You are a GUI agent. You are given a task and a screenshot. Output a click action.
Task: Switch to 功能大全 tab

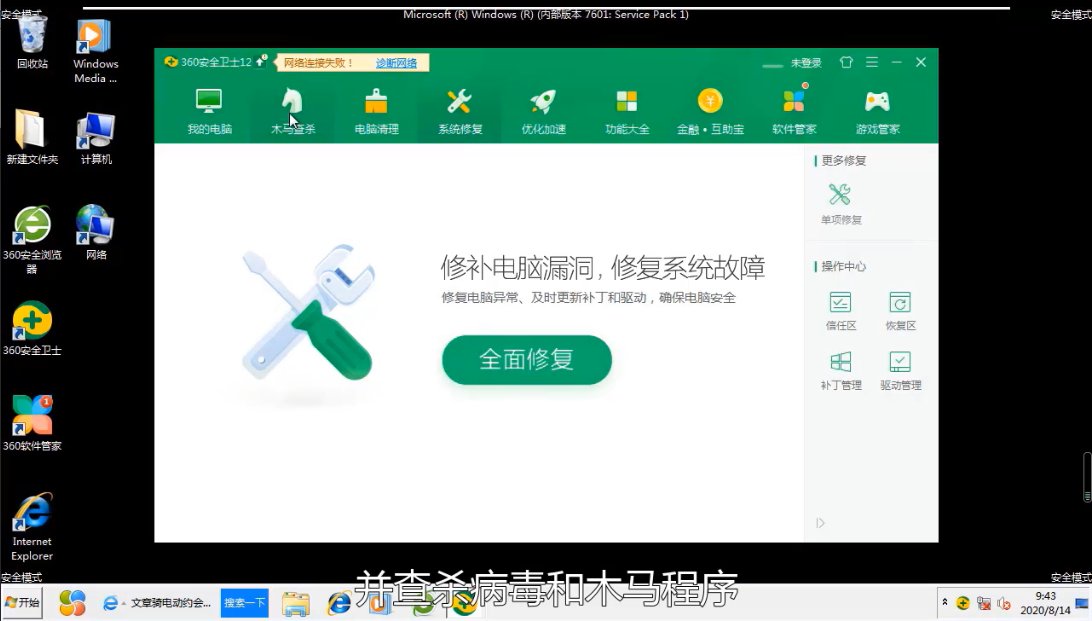627,111
